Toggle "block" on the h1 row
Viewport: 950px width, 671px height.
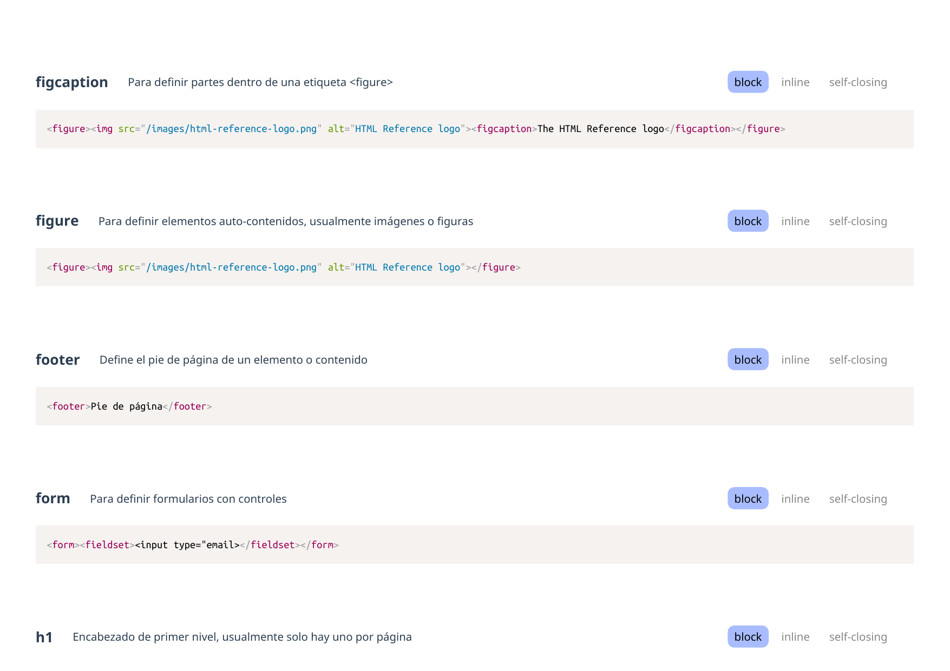click(747, 636)
